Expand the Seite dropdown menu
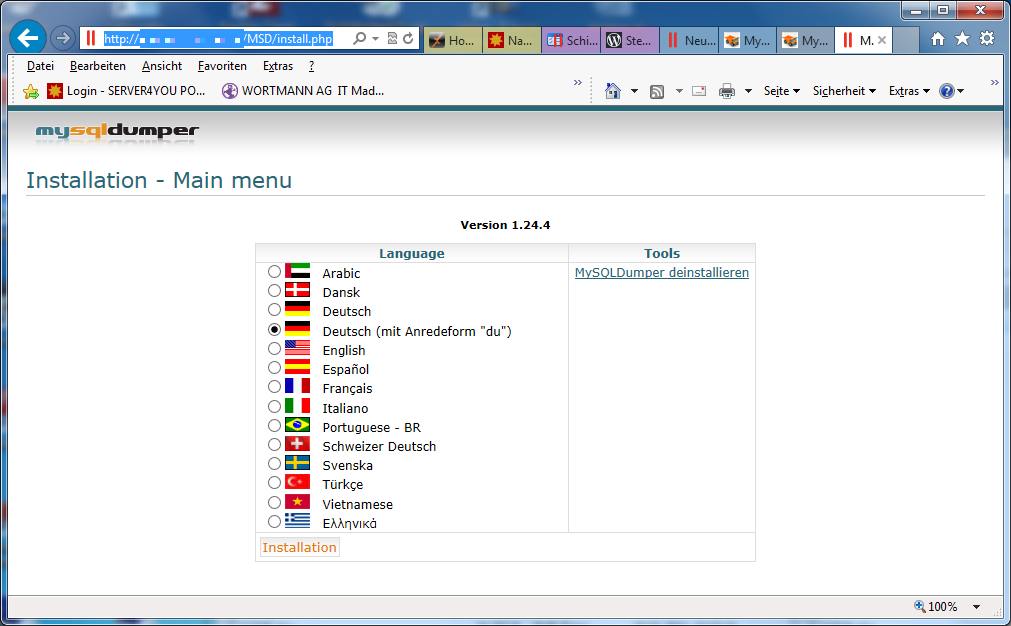The width and height of the screenshot is (1011, 626). (x=782, y=91)
